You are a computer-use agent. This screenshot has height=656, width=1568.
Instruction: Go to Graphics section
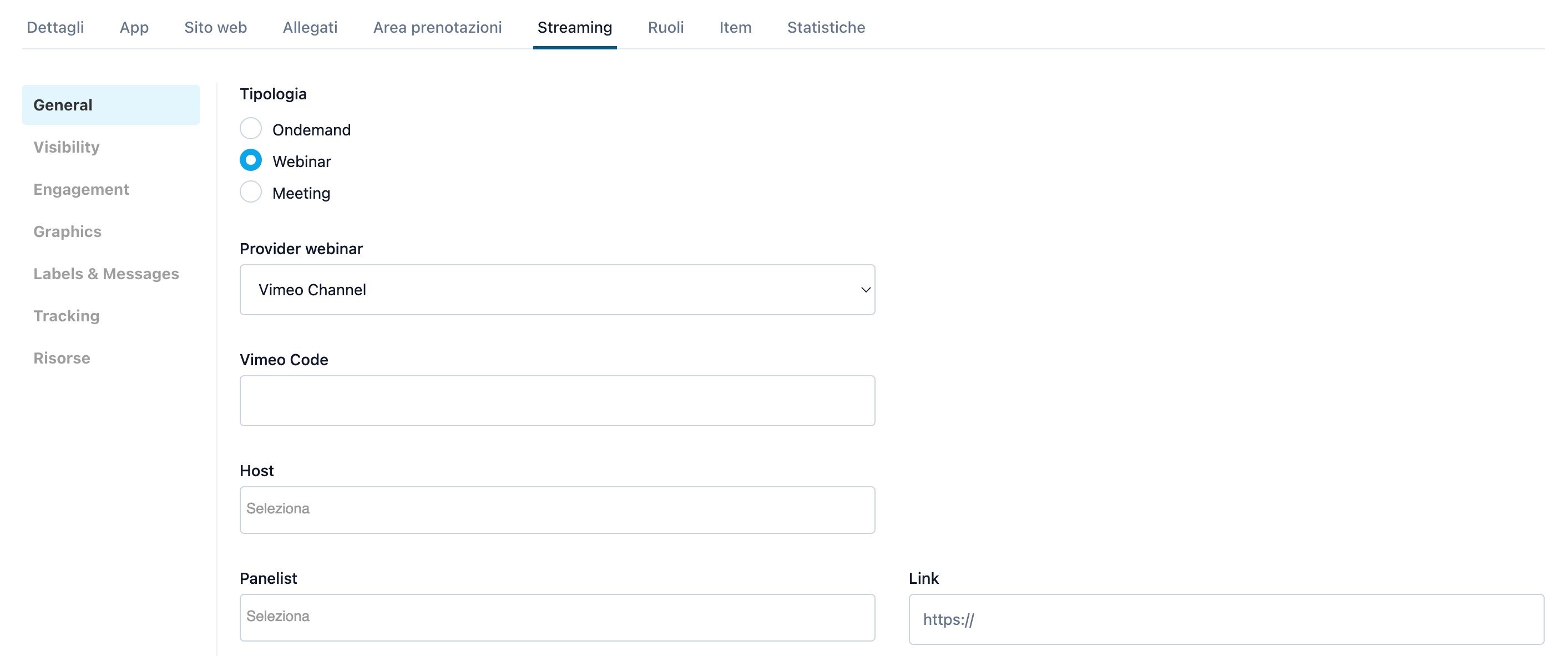67,231
